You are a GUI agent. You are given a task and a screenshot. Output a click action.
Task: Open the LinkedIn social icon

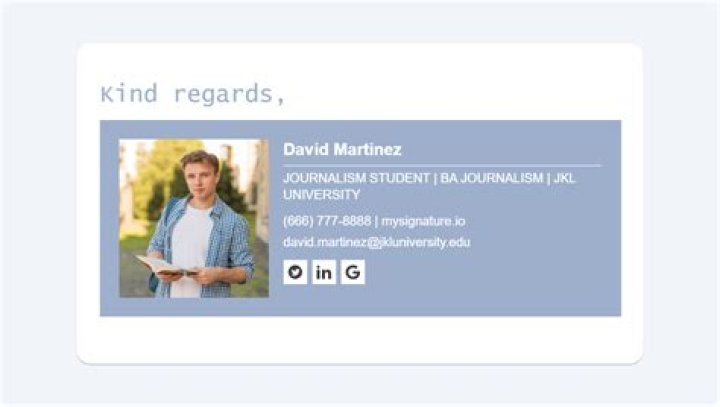(x=324, y=272)
